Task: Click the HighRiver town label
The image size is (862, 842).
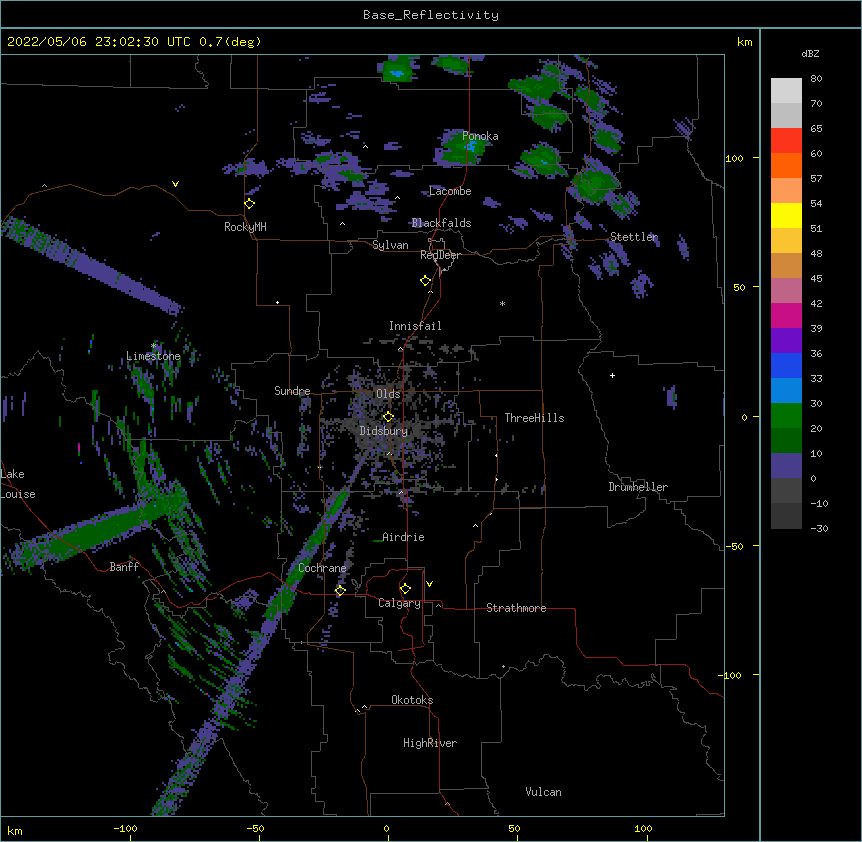Action: [x=430, y=743]
